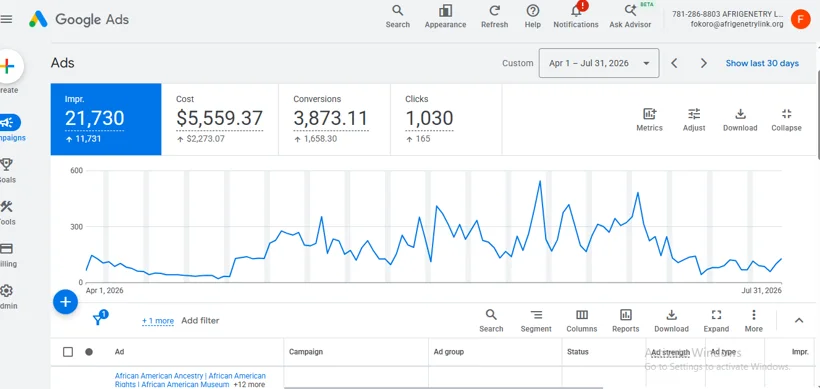Viewport: 820px width, 389px height.
Task: Click the Ads page title
Action: [63, 63]
